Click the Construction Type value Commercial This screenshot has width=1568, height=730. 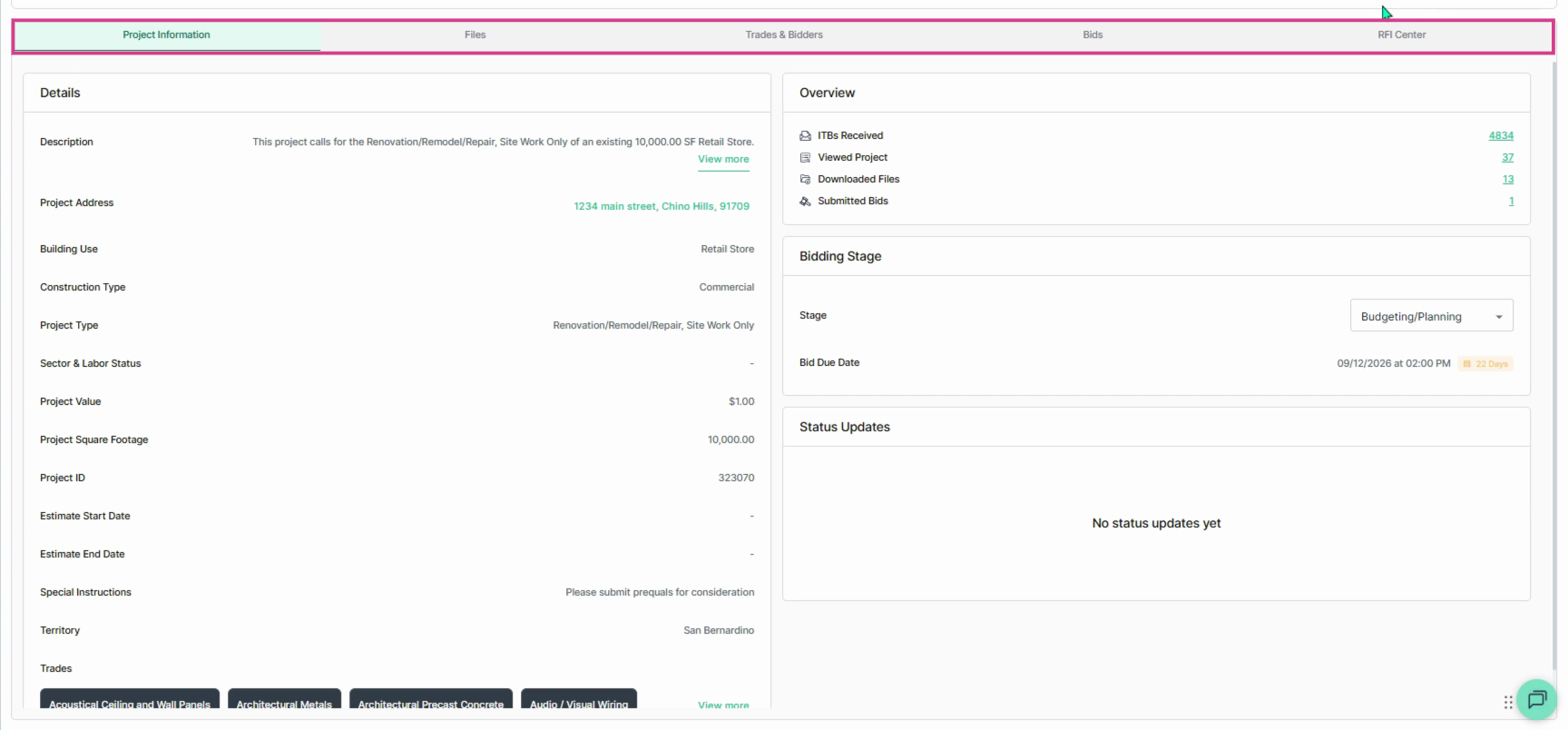(x=726, y=287)
